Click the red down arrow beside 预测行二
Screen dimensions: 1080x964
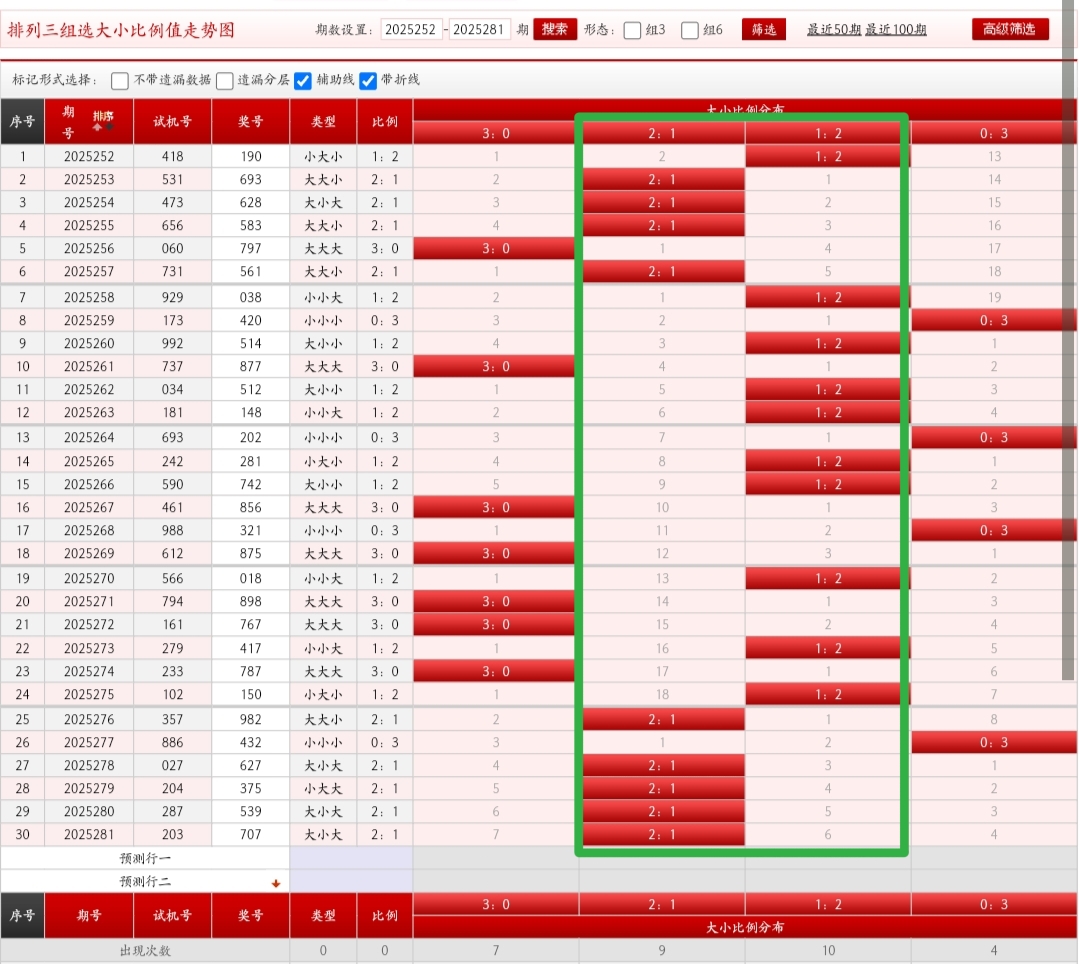[x=276, y=883]
